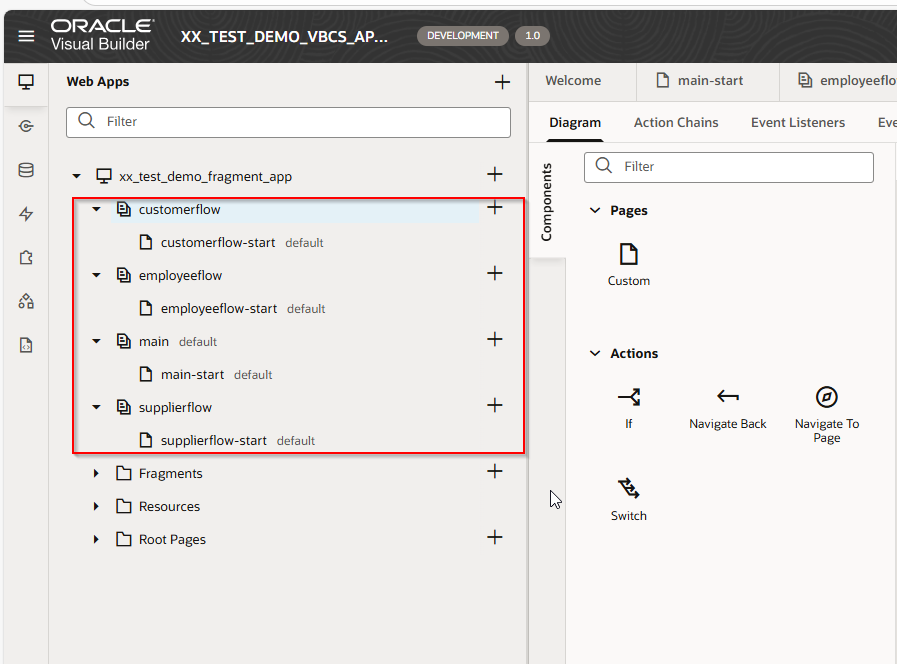Choose the Navigate Back arrow icon
The width and height of the screenshot is (897, 664).
coord(727,397)
